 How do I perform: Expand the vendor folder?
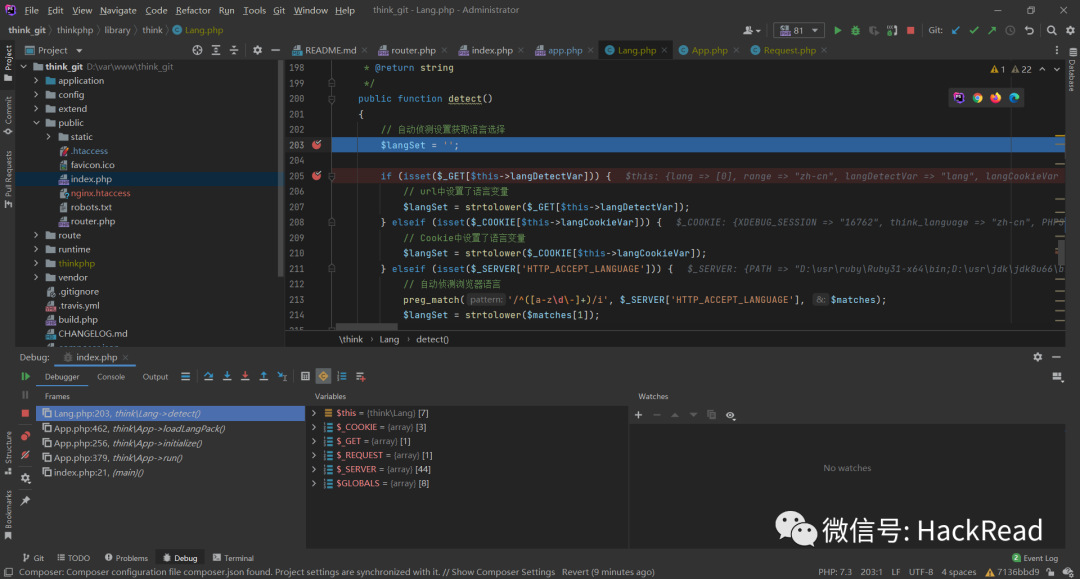tap(37, 277)
